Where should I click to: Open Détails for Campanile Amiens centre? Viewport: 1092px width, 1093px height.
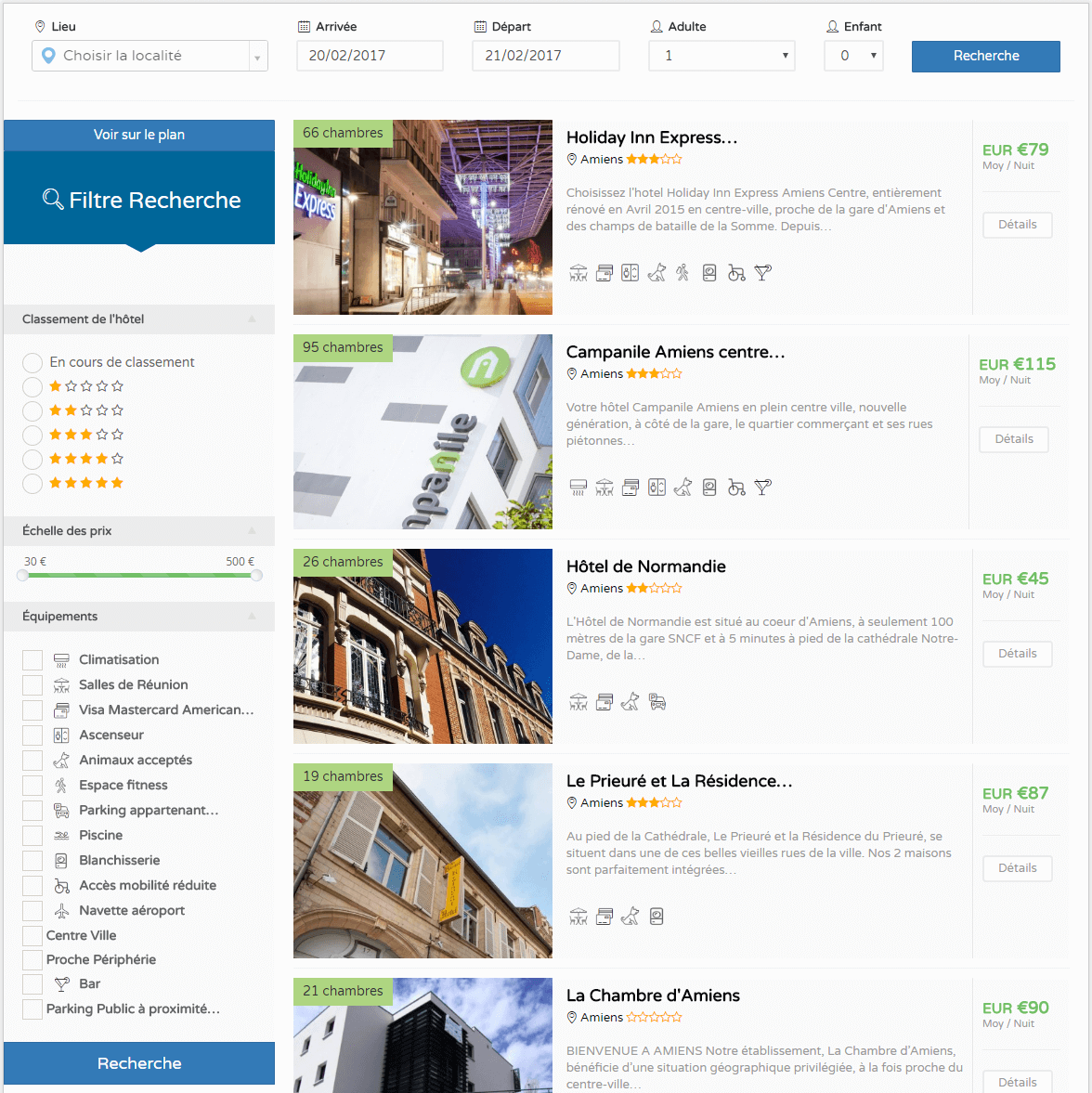pos(1014,440)
